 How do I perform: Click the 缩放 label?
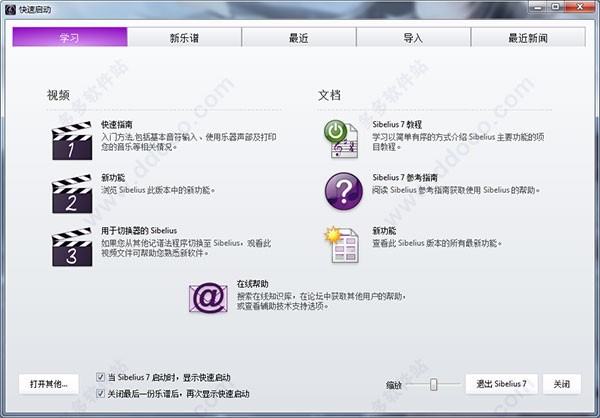point(394,385)
